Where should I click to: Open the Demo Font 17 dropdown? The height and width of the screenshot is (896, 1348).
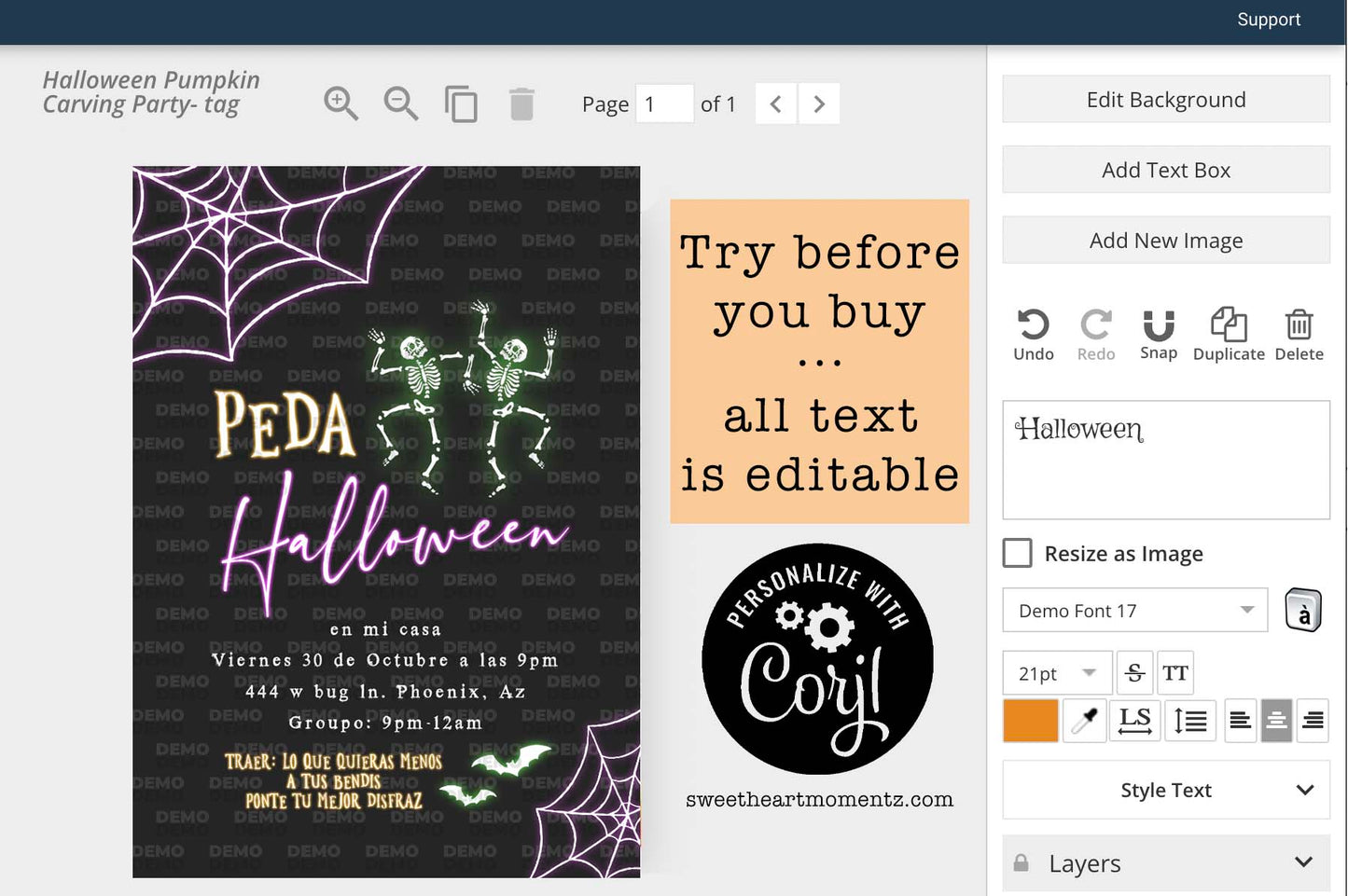[x=1134, y=611]
